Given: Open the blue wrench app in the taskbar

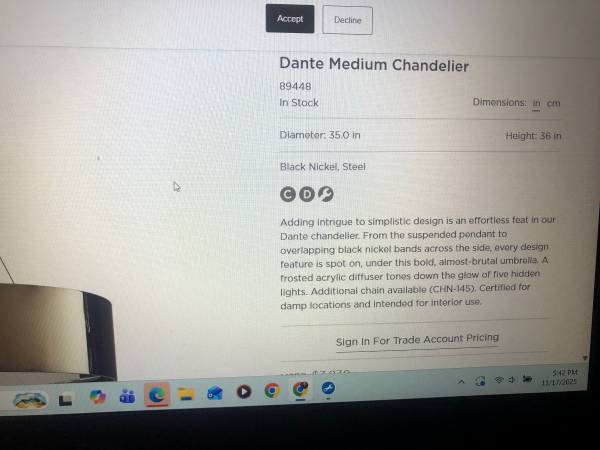Looking at the screenshot, I should tap(328, 389).
